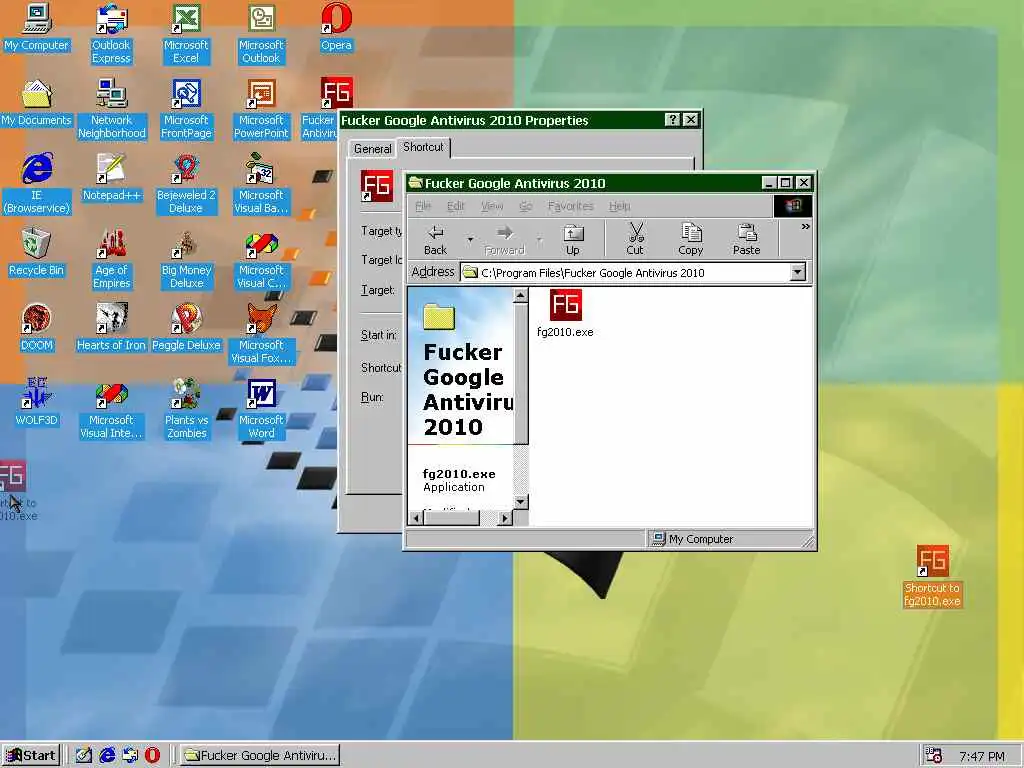Click the Forward toolbar button
The image size is (1024, 768).
pos(504,240)
